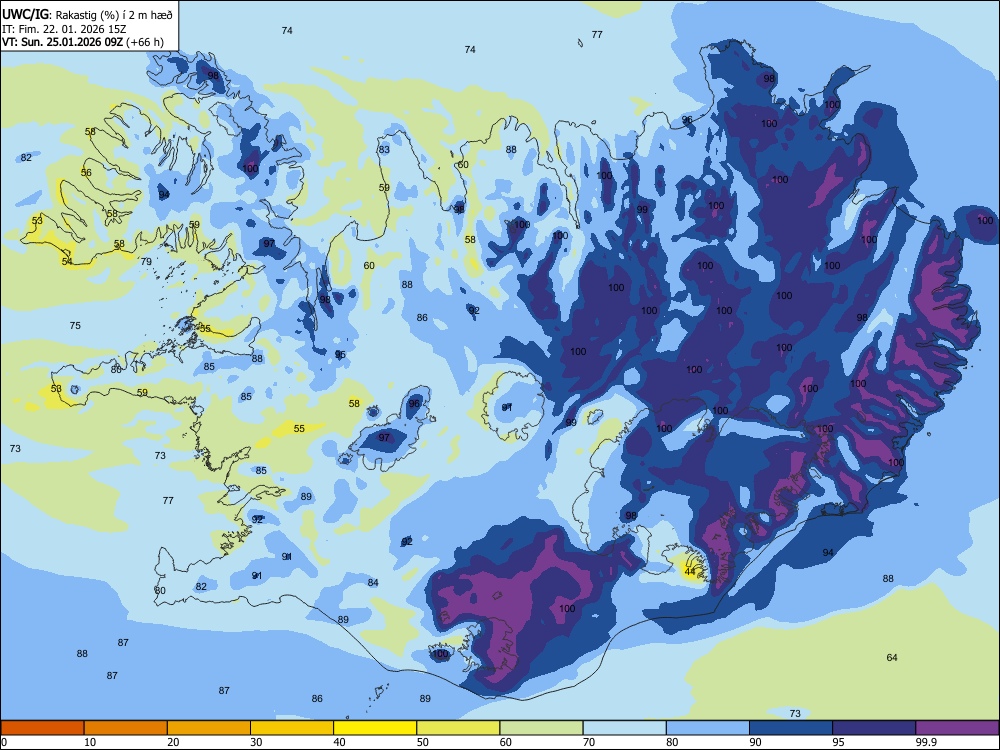Select the '30' legend scale label

(256, 742)
